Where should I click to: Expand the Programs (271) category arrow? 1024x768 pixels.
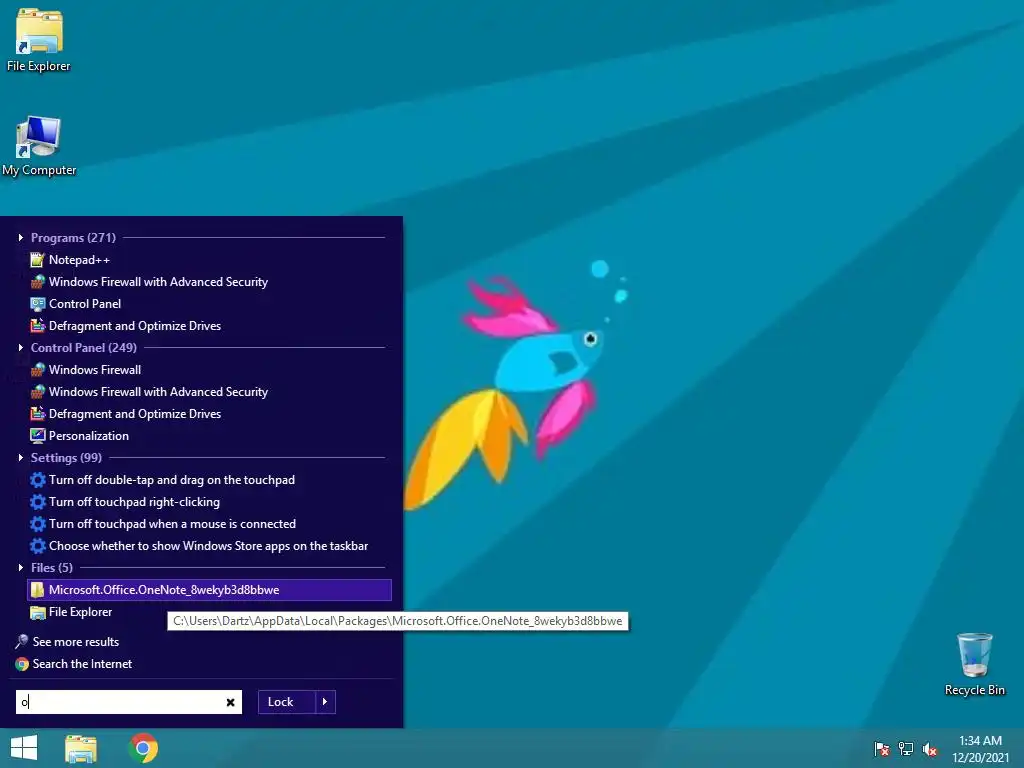click(x=21, y=238)
